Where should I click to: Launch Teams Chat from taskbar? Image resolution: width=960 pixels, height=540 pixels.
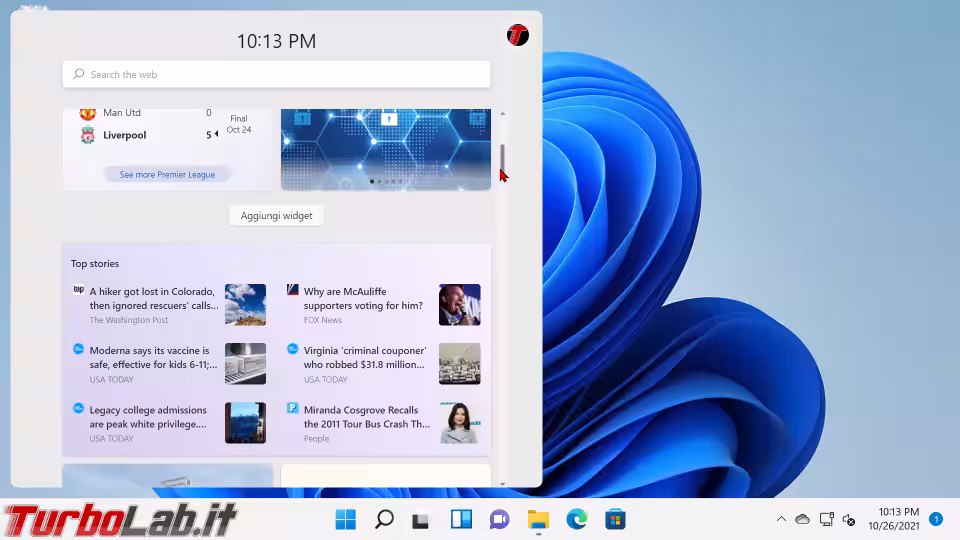(499, 519)
